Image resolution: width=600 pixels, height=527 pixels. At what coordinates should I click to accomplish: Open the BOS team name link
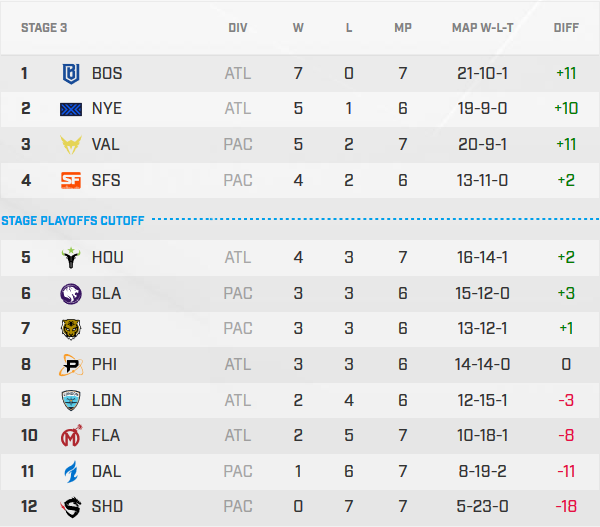[x=106, y=73]
